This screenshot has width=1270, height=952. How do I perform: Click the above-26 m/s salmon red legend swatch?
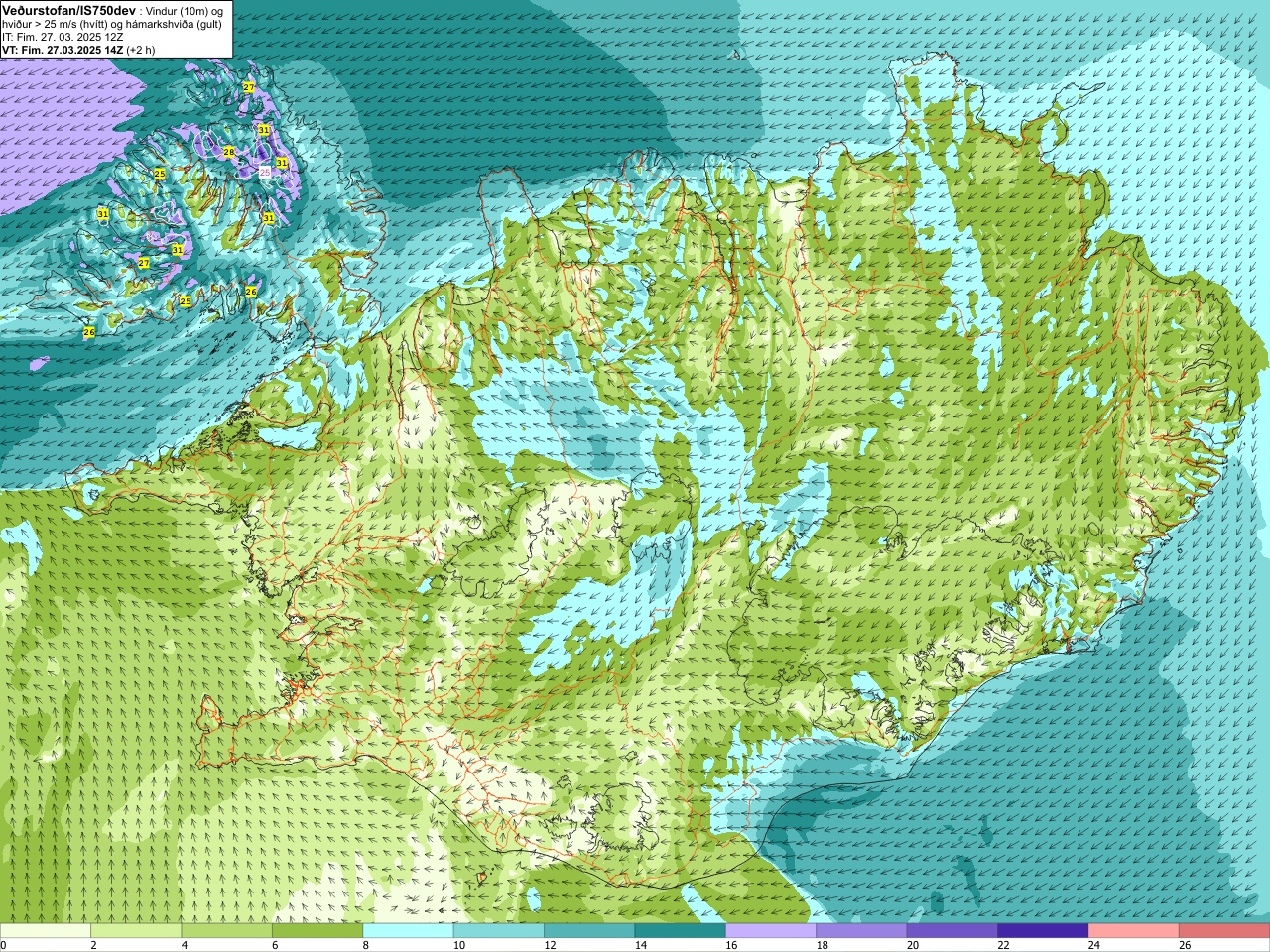tap(1223, 931)
